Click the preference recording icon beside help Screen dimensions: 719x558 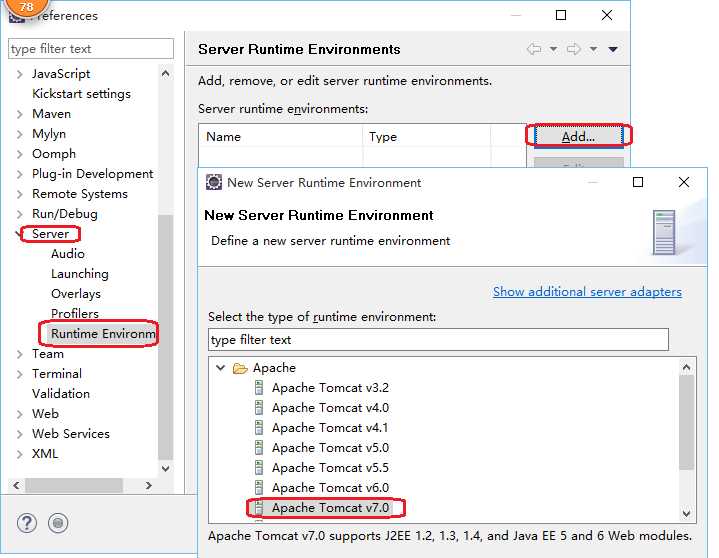click(58, 523)
